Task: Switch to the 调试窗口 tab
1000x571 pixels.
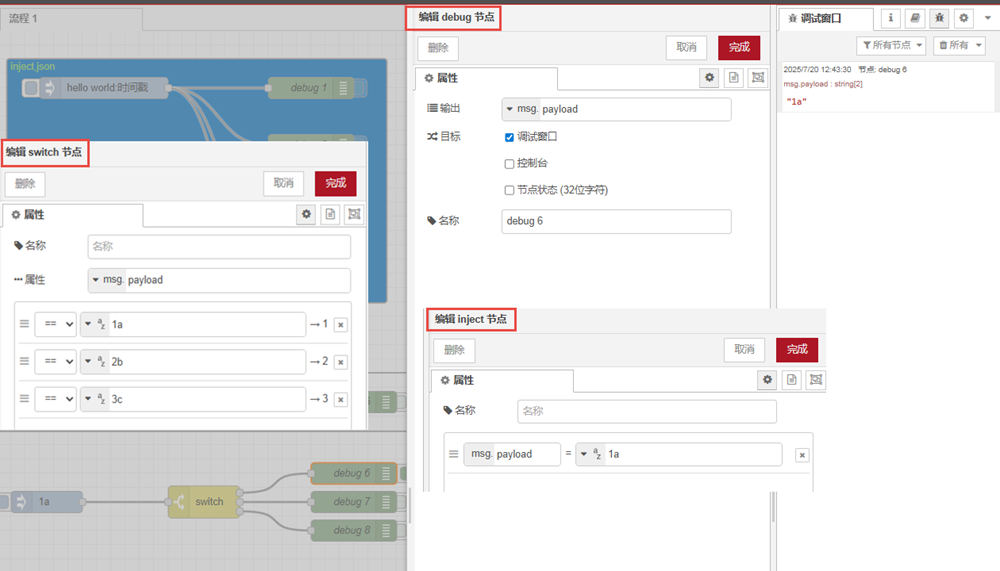Action: pyautogui.click(x=826, y=19)
